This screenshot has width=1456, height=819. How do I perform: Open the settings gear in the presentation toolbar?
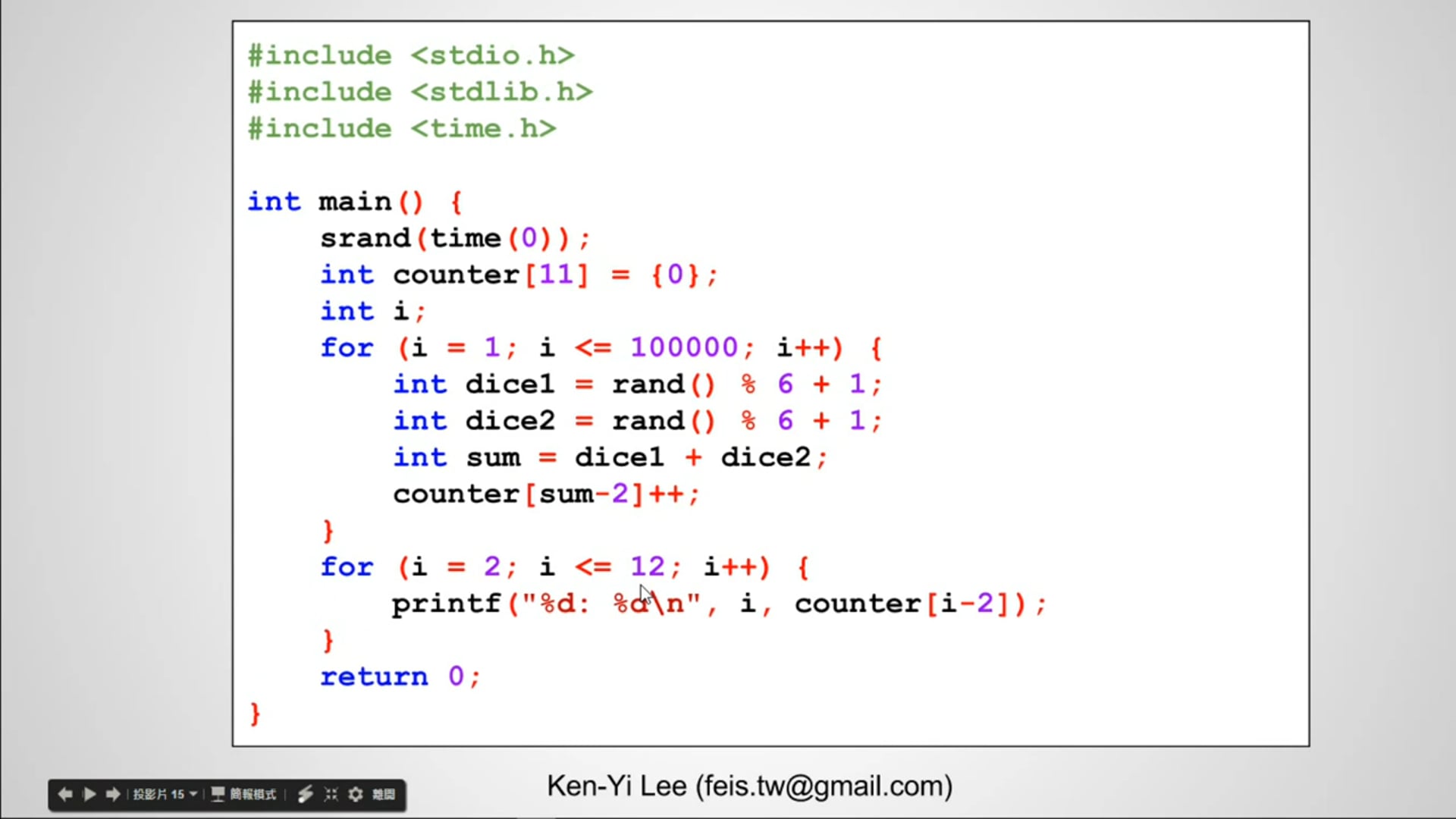[356, 794]
